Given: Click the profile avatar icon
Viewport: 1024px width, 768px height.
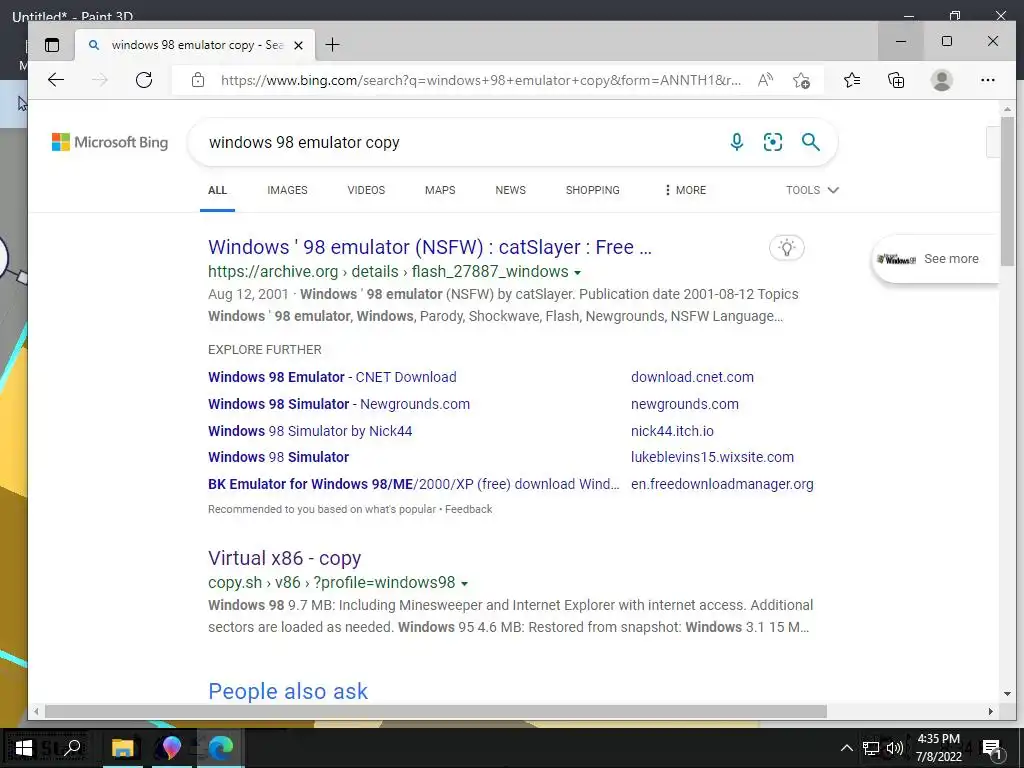Looking at the screenshot, I should [942, 80].
